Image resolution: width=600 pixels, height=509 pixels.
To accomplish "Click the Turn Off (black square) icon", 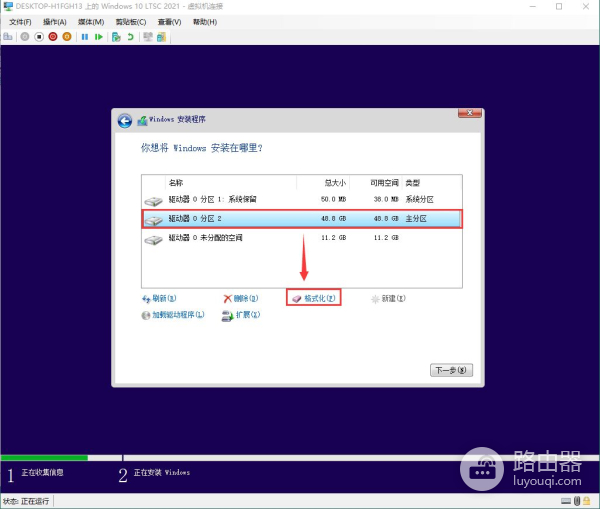I will pos(39,37).
